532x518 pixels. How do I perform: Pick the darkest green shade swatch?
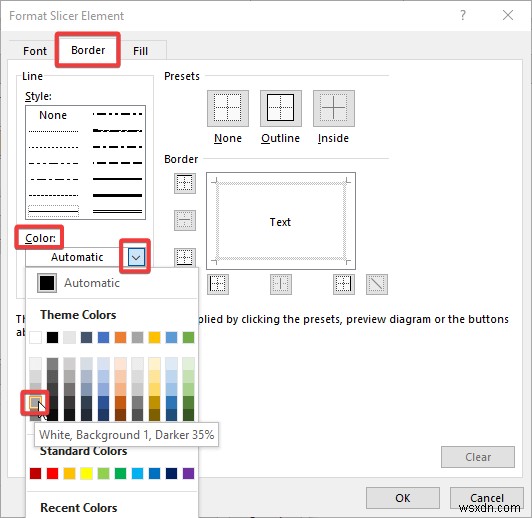pos(188,415)
